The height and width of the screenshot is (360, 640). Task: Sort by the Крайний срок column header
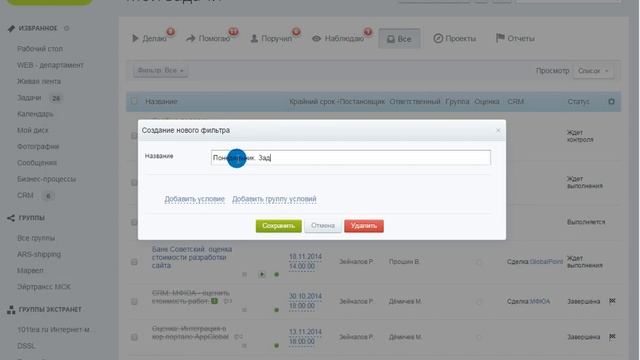[x=313, y=101]
